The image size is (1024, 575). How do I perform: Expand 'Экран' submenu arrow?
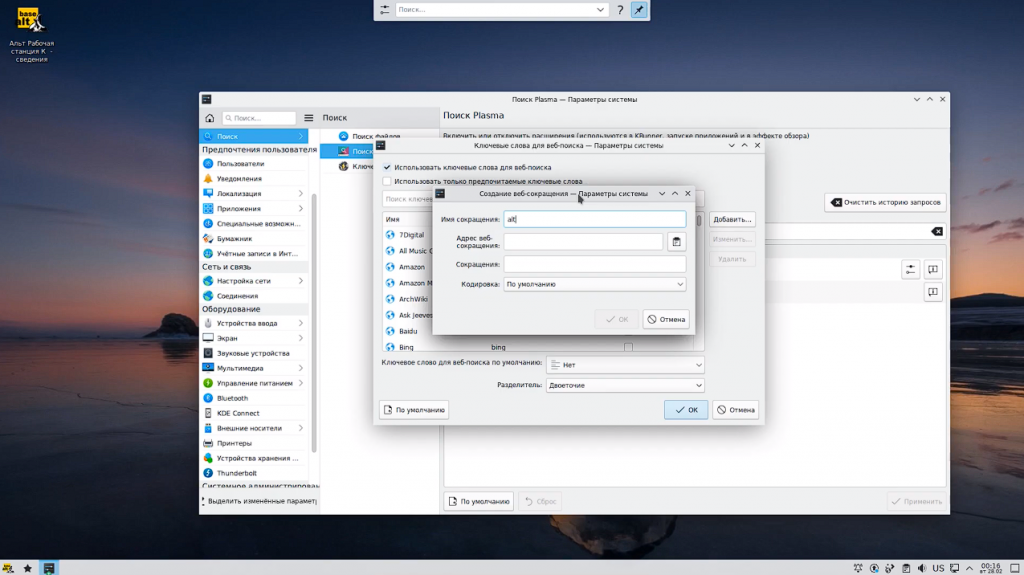300,338
